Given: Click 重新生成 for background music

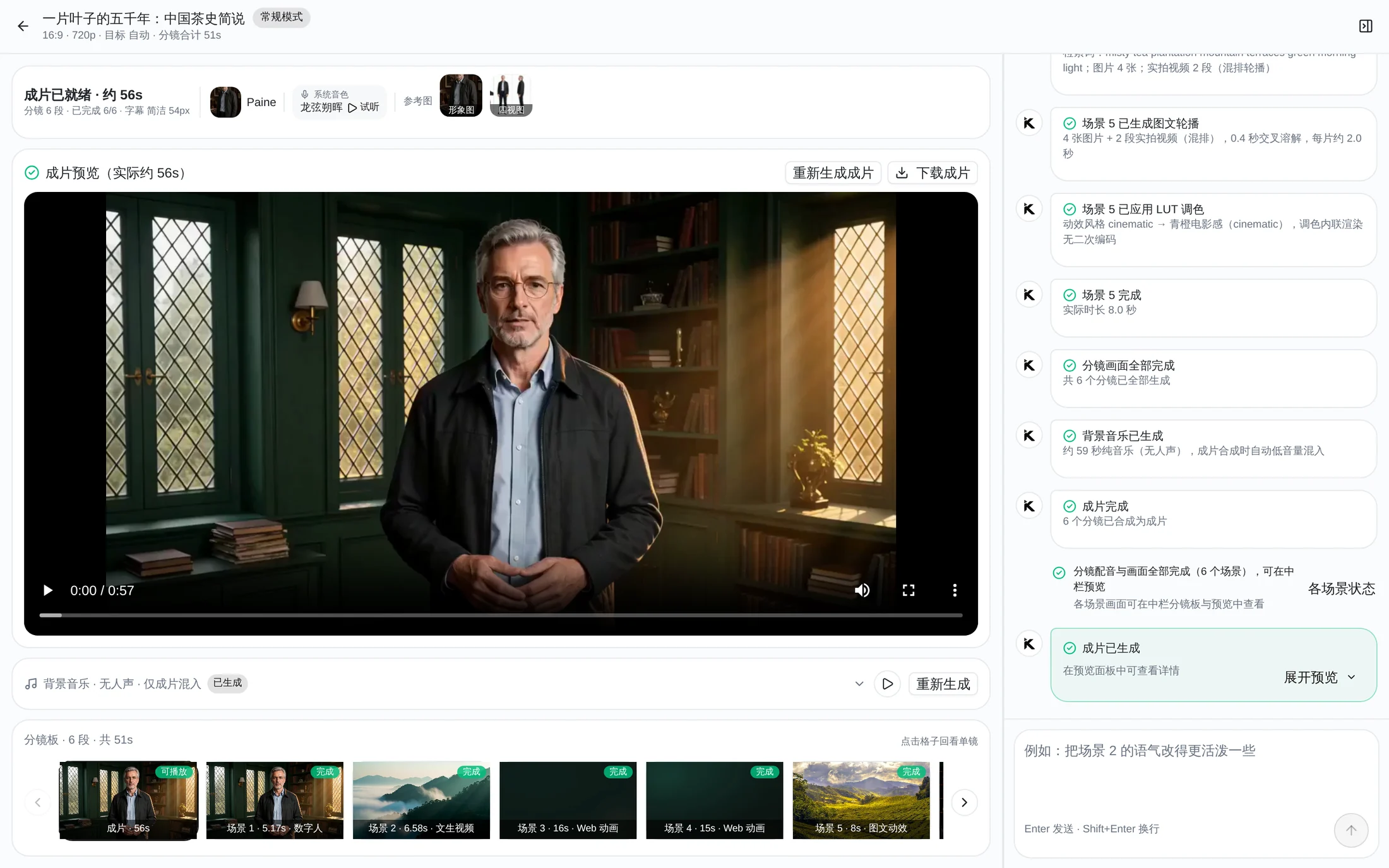Looking at the screenshot, I should 943,684.
